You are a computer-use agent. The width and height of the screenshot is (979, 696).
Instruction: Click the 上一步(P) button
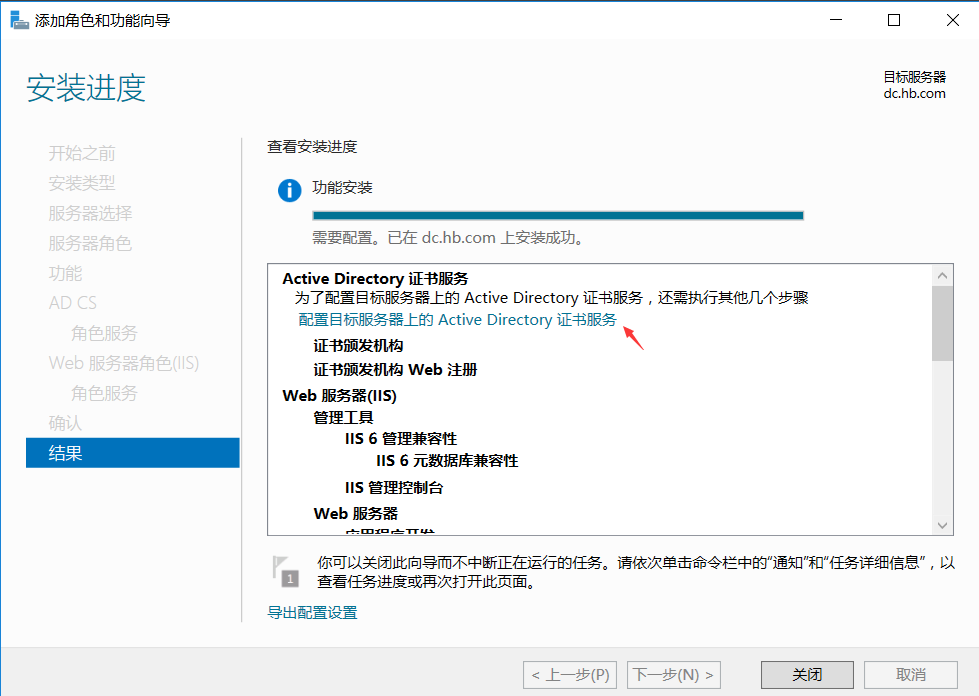tap(570, 675)
